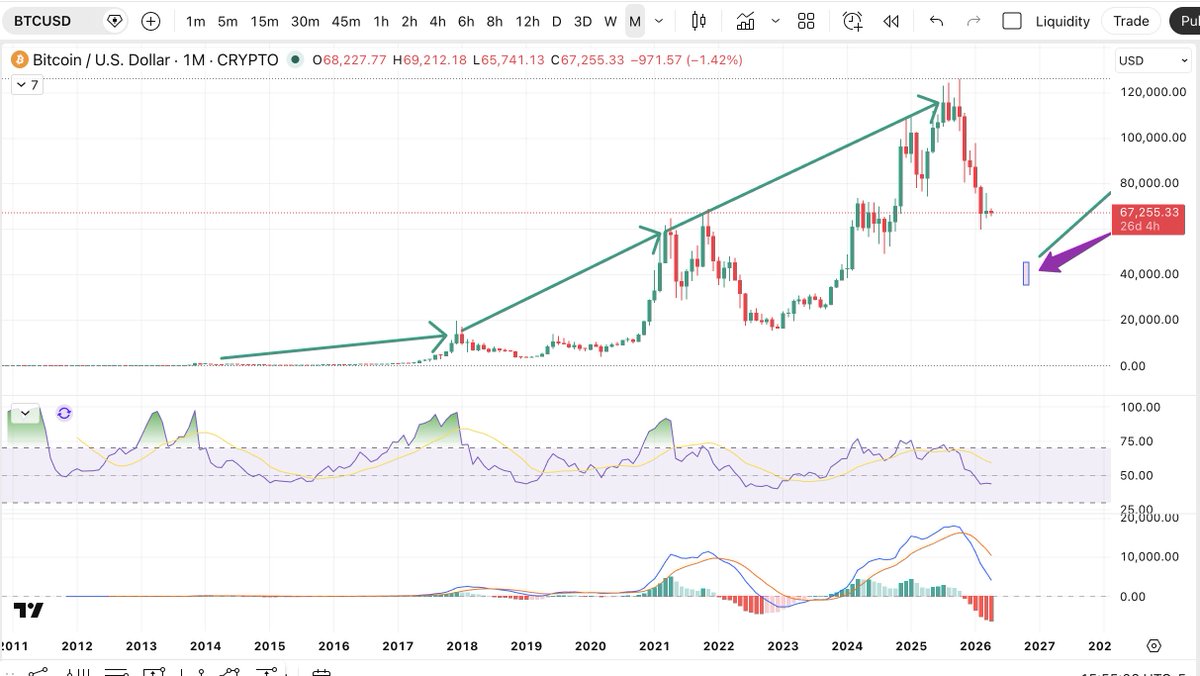Switch to the 15m timeframe
1200x676 pixels.
click(264, 21)
